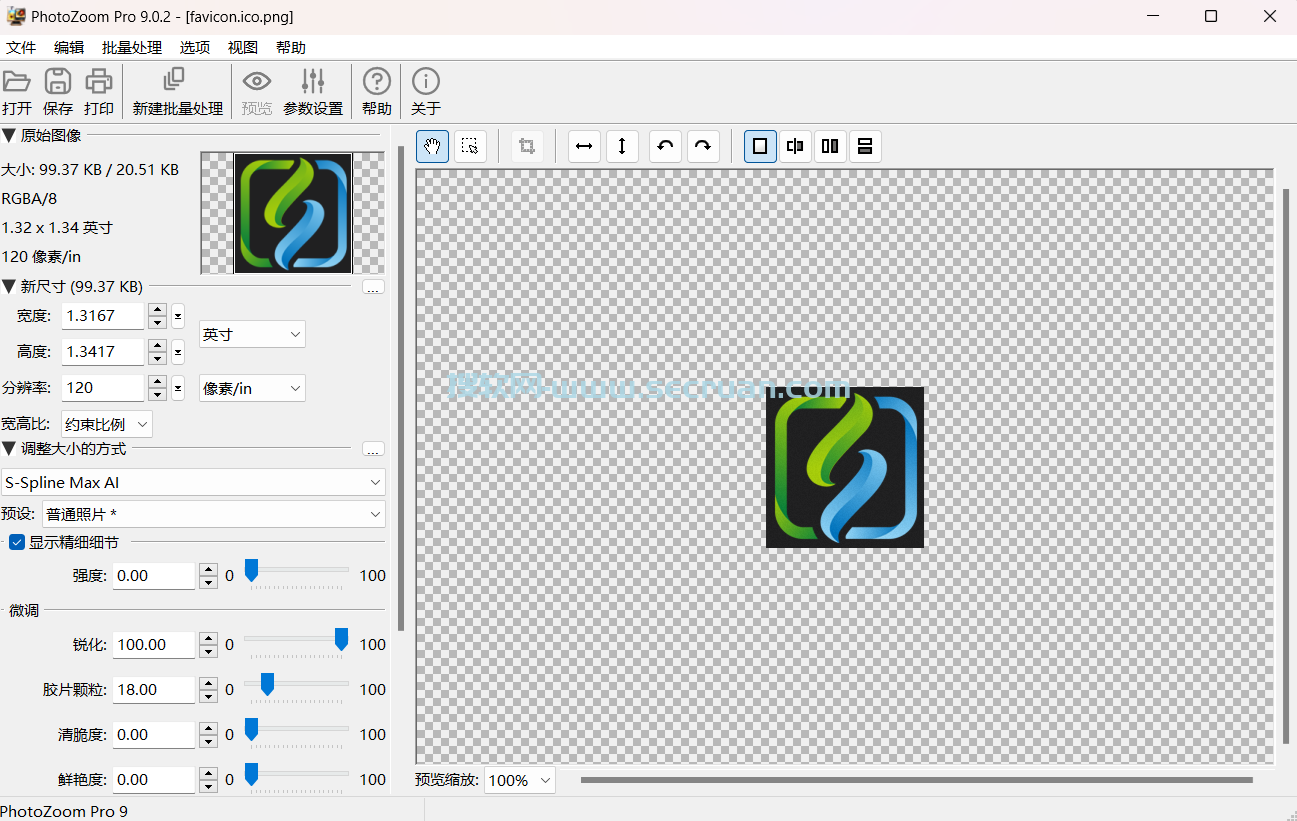Click the crop tool icon
The width and height of the screenshot is (1297, 821).
coord(527,146)
